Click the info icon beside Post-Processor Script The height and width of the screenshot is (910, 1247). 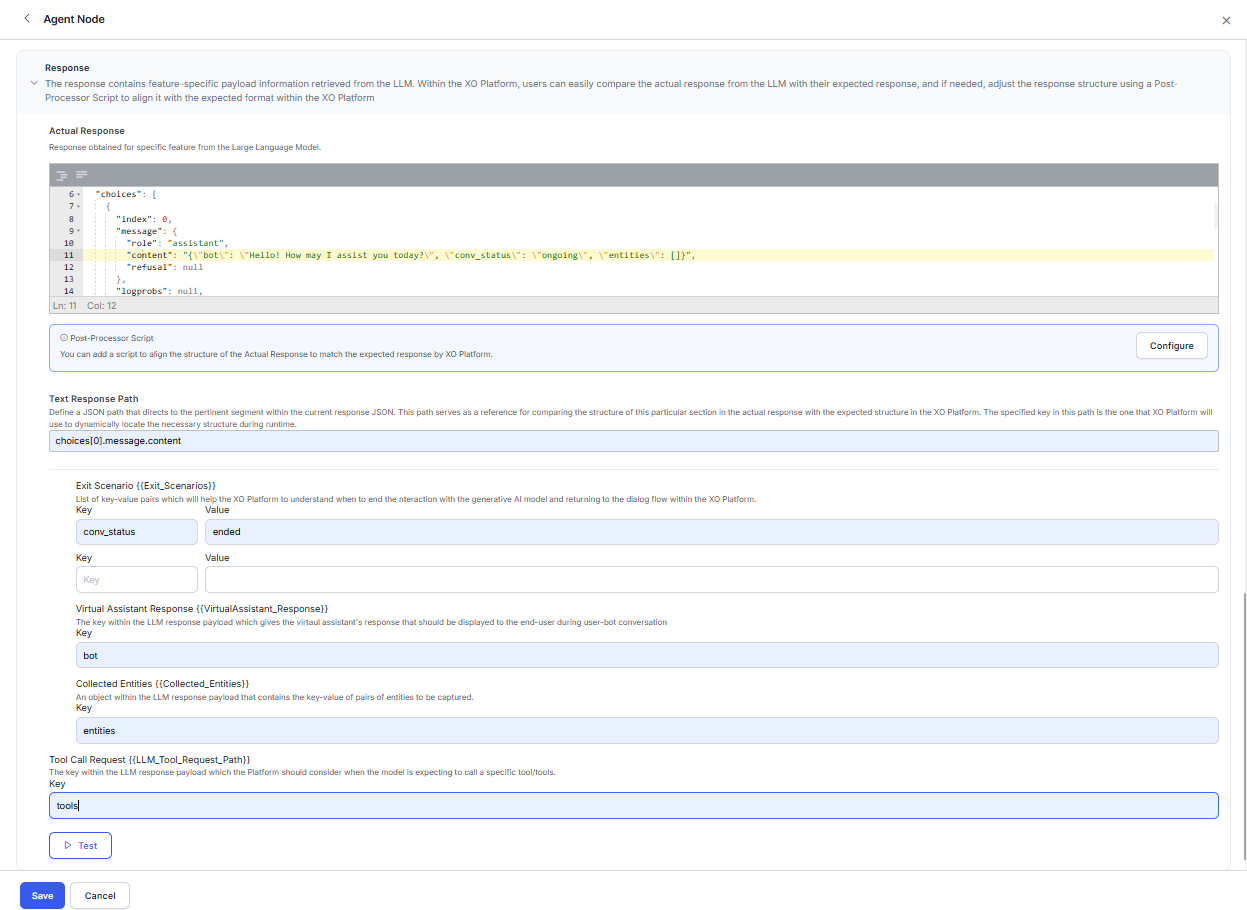point(64,338)
